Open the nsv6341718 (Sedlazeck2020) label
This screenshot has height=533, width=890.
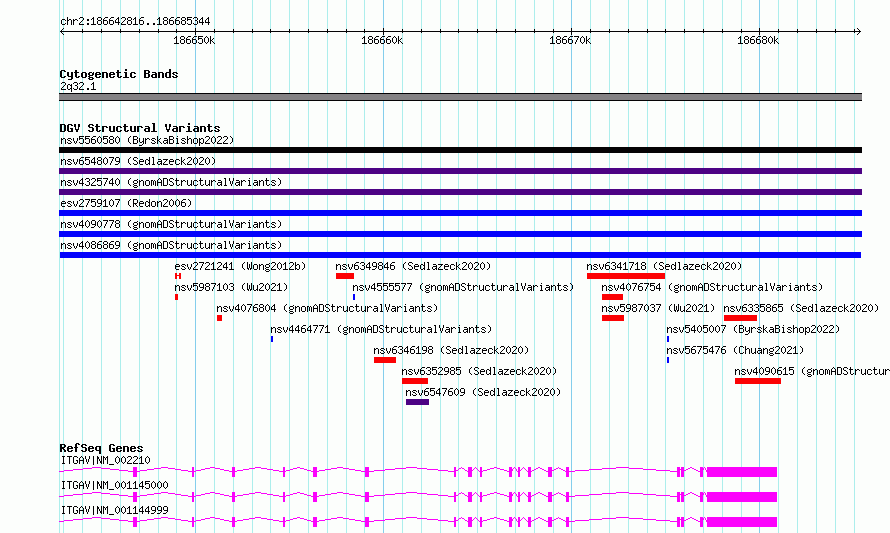coord(664,266)
